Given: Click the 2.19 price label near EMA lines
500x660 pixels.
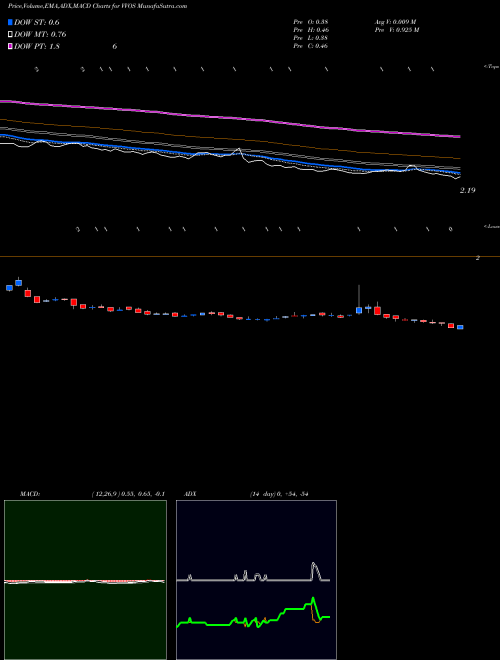Looking at the screenshot, I should point(467,190).
